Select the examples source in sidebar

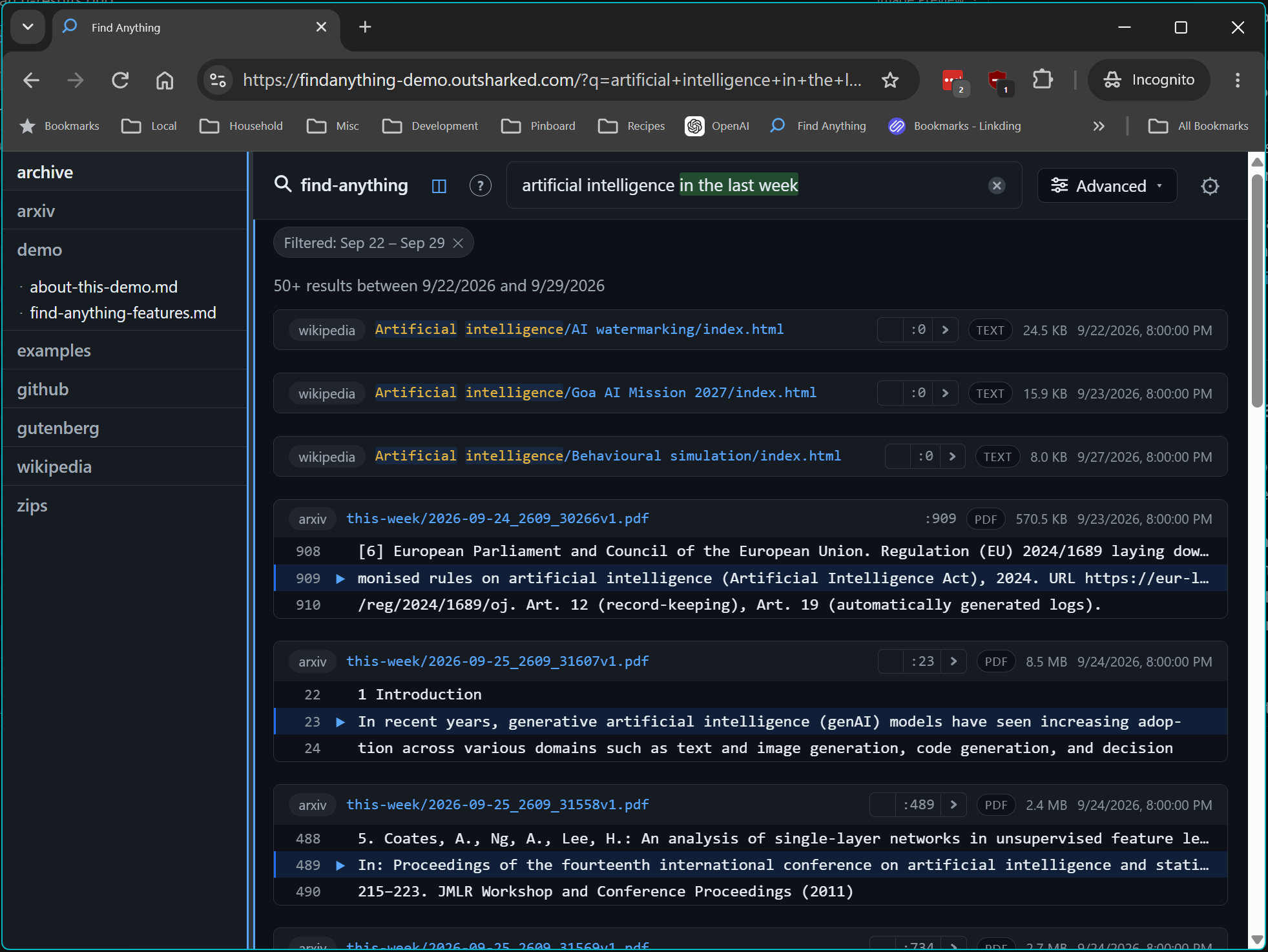click(x=125, y=351)
